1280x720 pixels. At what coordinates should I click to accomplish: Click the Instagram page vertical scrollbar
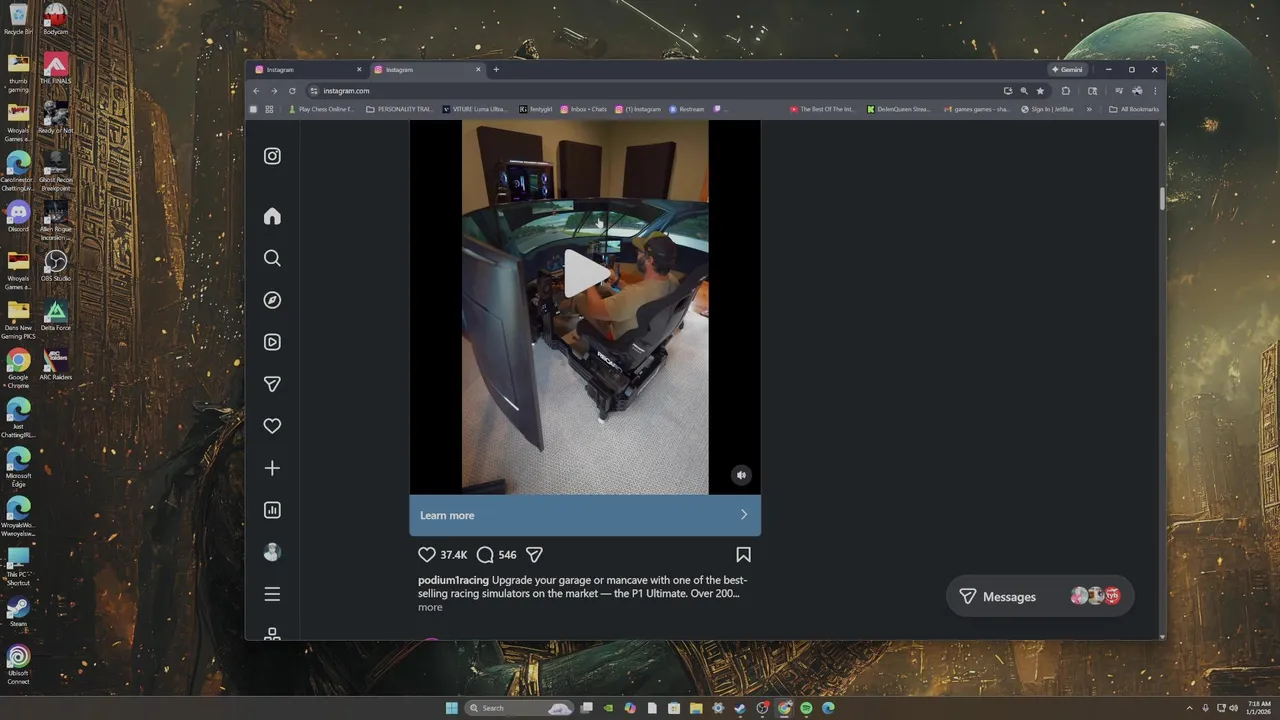point(1162,198)
